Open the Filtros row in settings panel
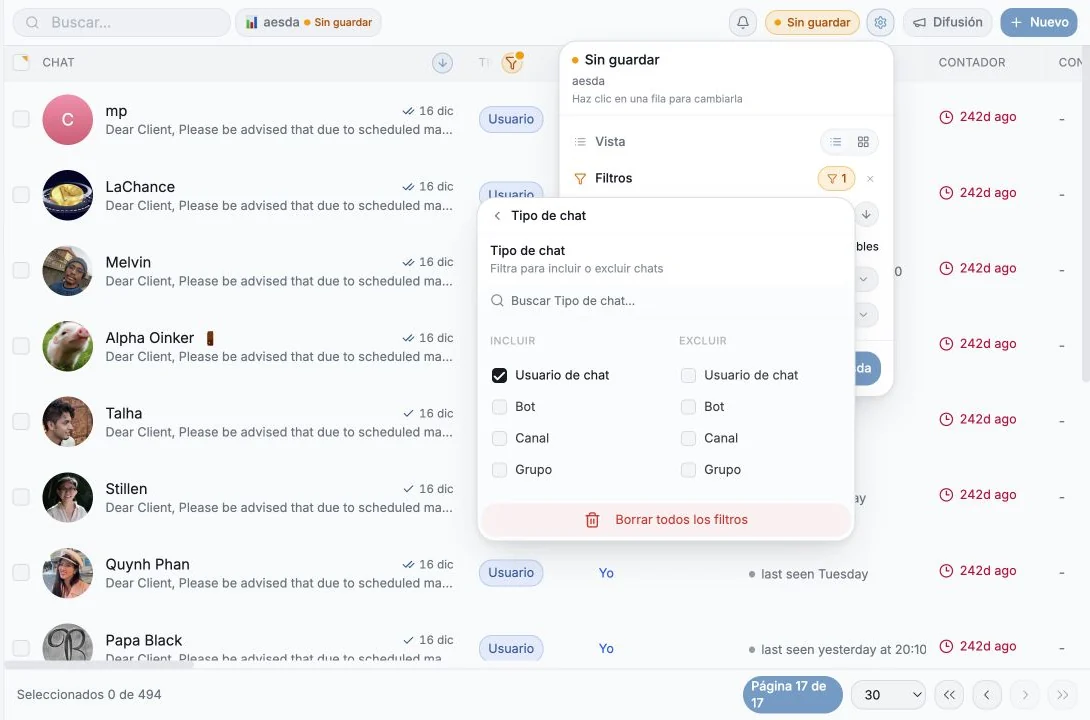1090x720 pixels. pyautogui.click(x=726, y=179)
